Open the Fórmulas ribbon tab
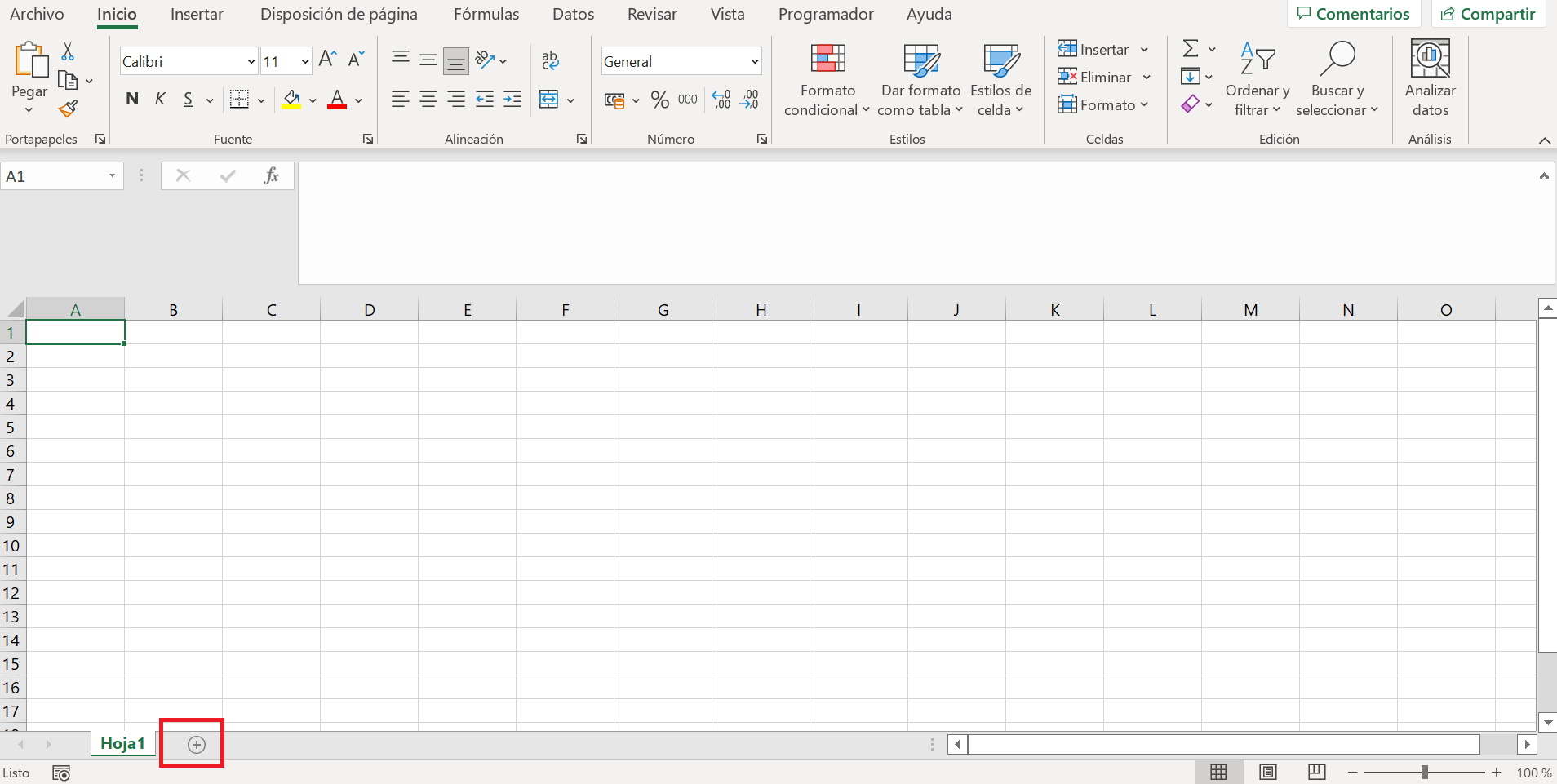The image size is (1557, 784). [486, 15]
